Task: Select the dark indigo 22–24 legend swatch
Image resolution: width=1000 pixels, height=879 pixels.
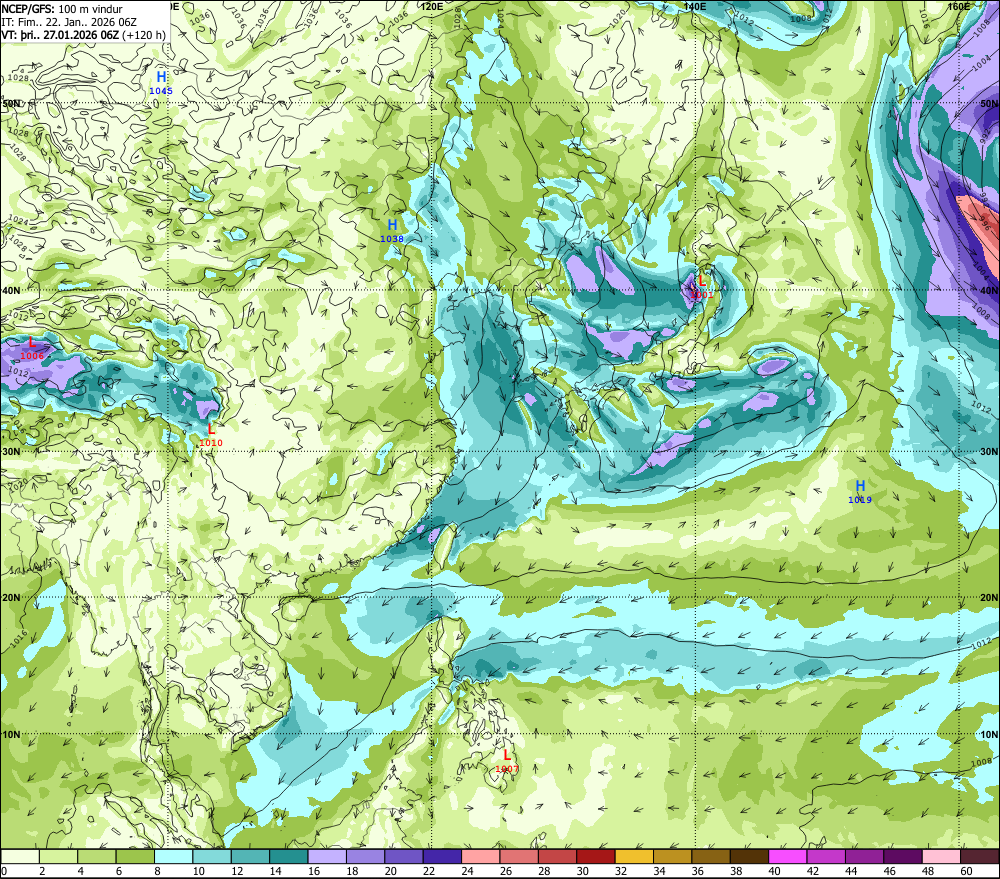Action: 442,856
